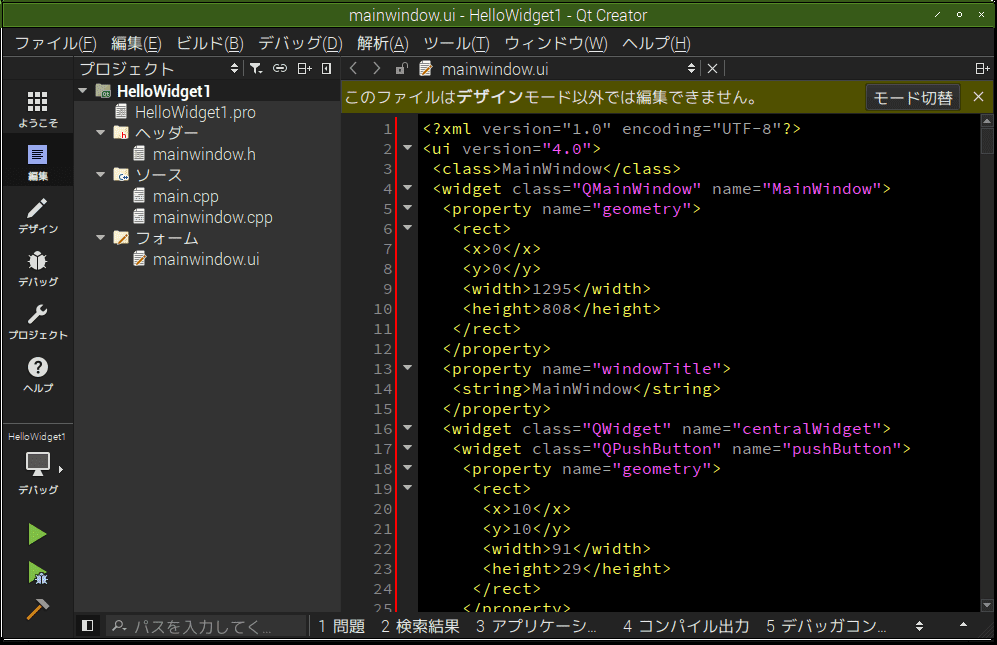Fold the centralWidget block at line 16
The width and height of the screenshot is (997, 645).
pyautogui.click(x=408, y=428)
